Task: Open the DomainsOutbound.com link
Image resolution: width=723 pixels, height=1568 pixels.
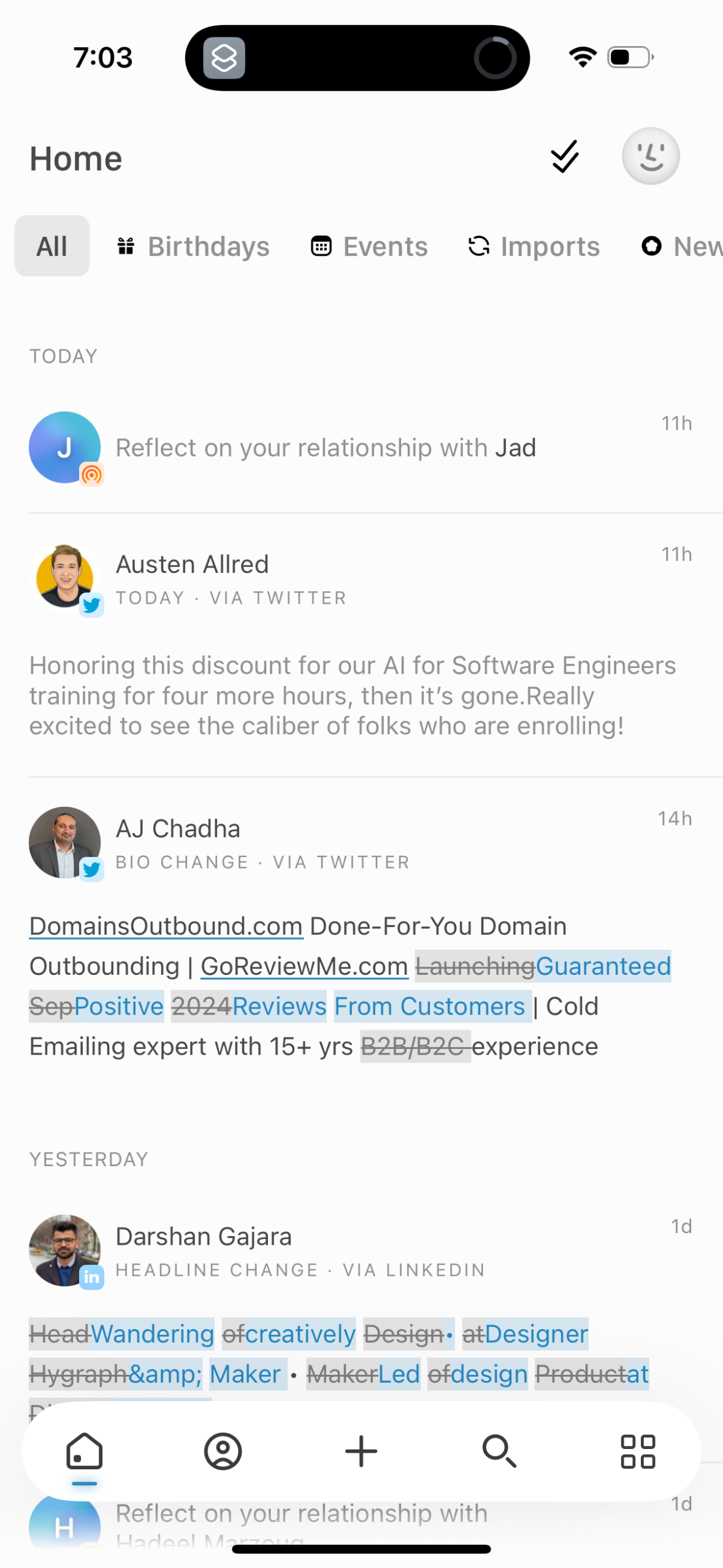Action: point(166,926)
